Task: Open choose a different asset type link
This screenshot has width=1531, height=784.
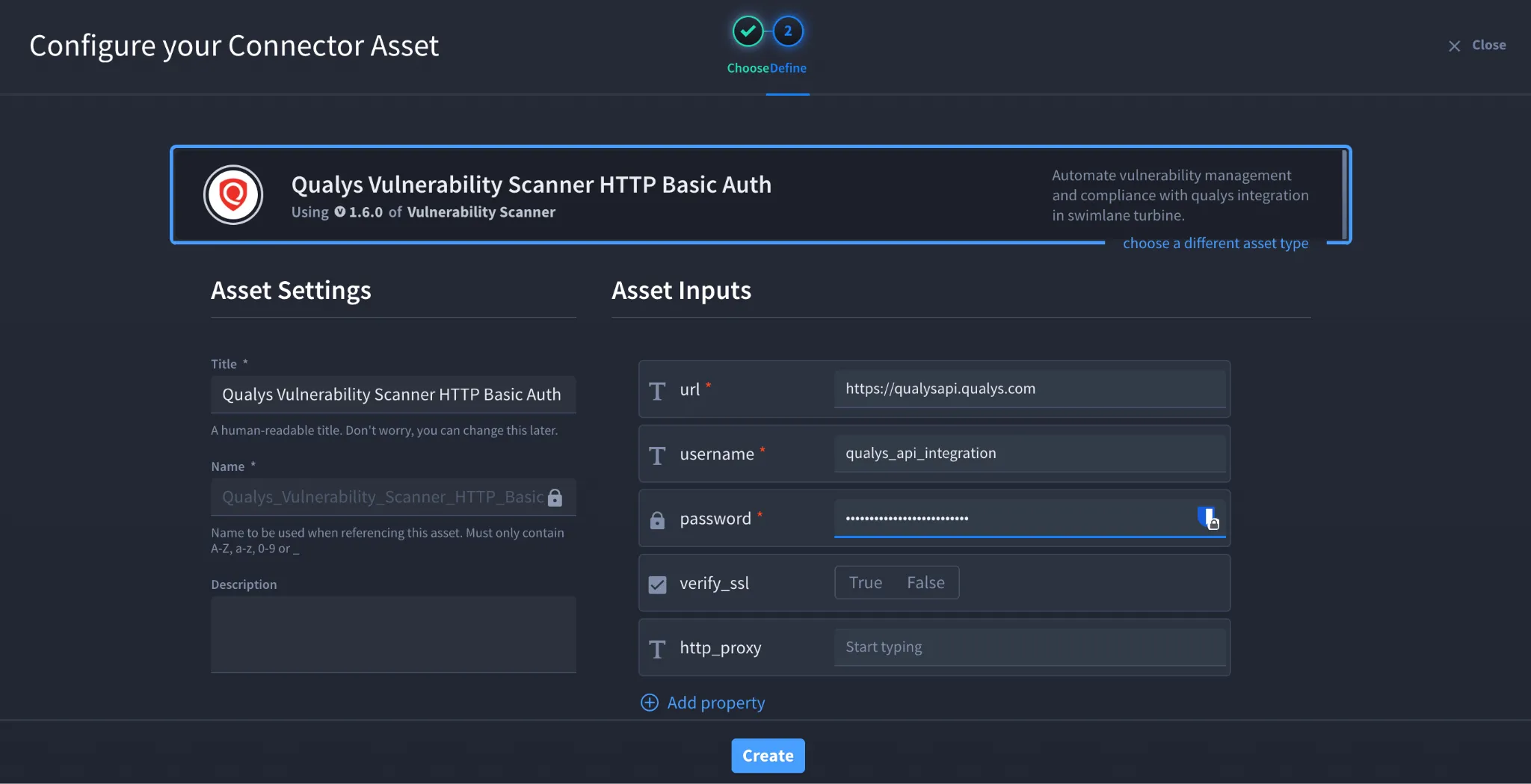Action: 1216,243
